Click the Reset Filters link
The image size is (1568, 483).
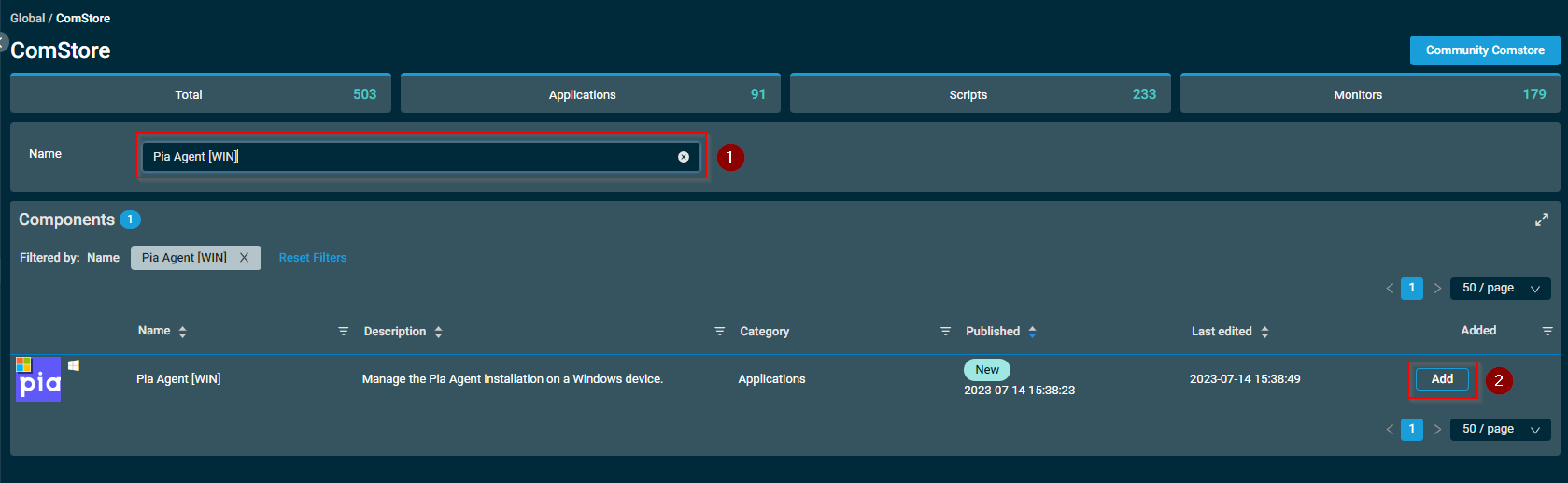[x=313, y=258]
